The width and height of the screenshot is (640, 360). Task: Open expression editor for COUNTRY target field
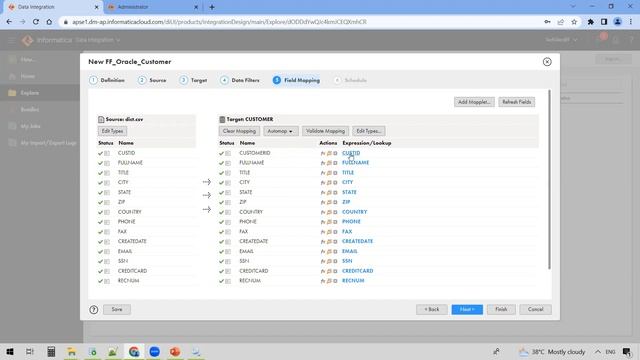pos(323,212)
